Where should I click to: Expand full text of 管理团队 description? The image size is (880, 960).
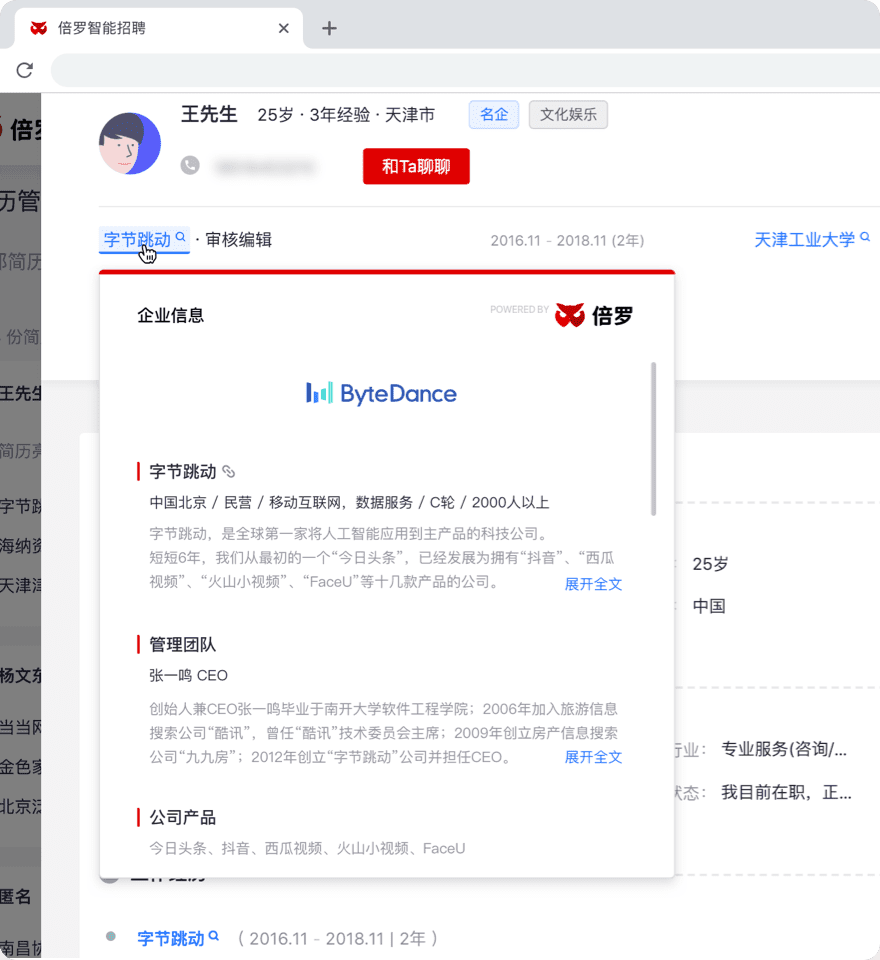[x=593, y=757]
